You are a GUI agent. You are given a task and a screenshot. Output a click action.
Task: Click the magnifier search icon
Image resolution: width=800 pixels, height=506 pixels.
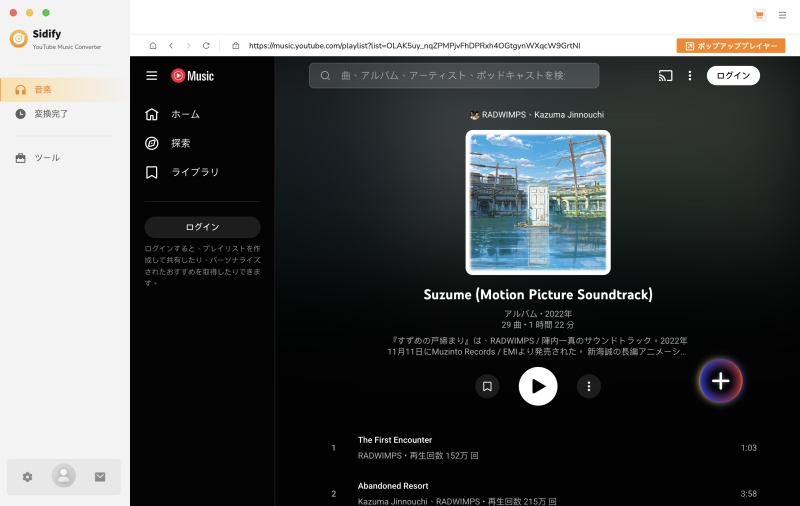(325, 75)
